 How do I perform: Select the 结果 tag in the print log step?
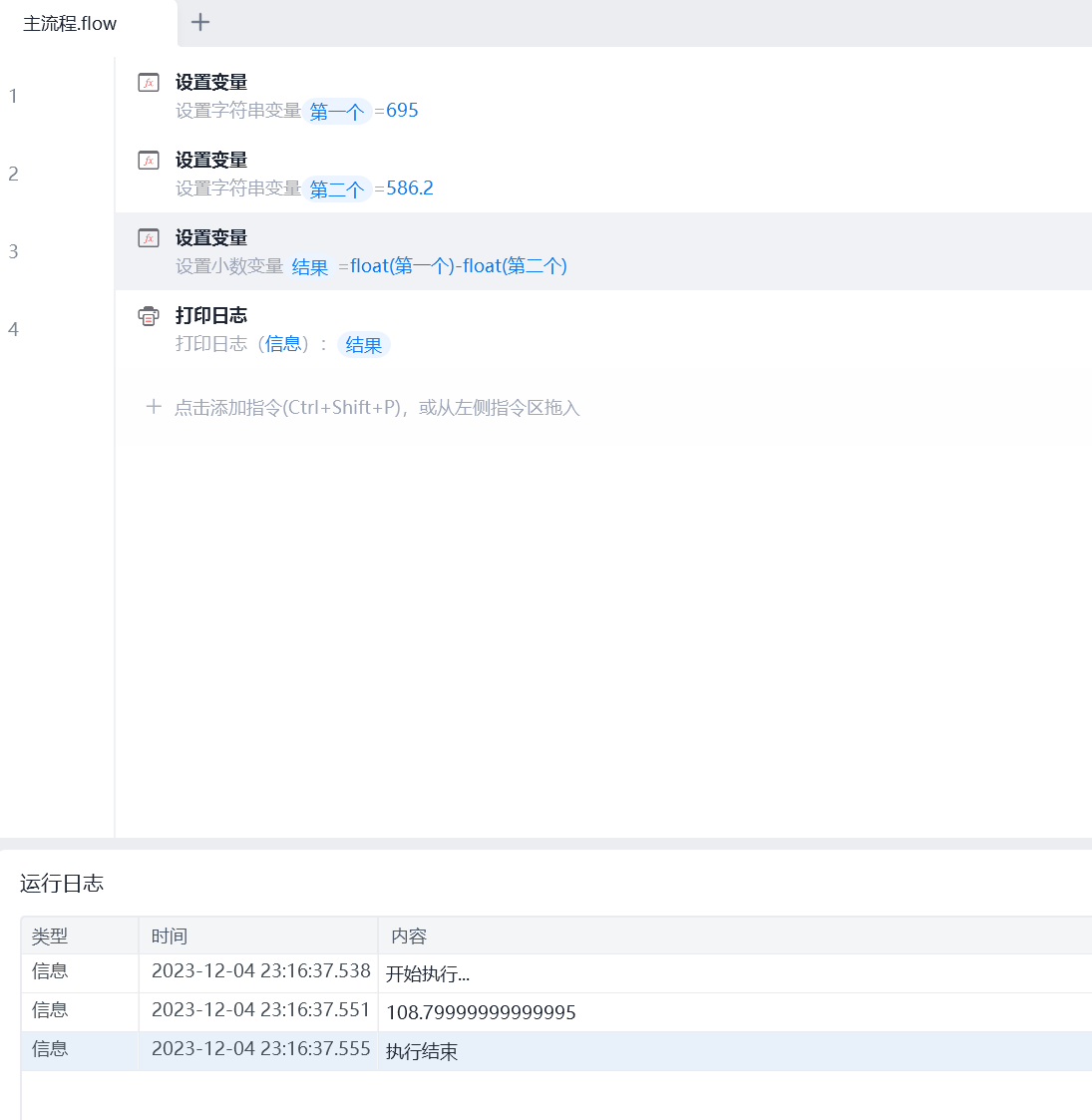pos(364,345)
